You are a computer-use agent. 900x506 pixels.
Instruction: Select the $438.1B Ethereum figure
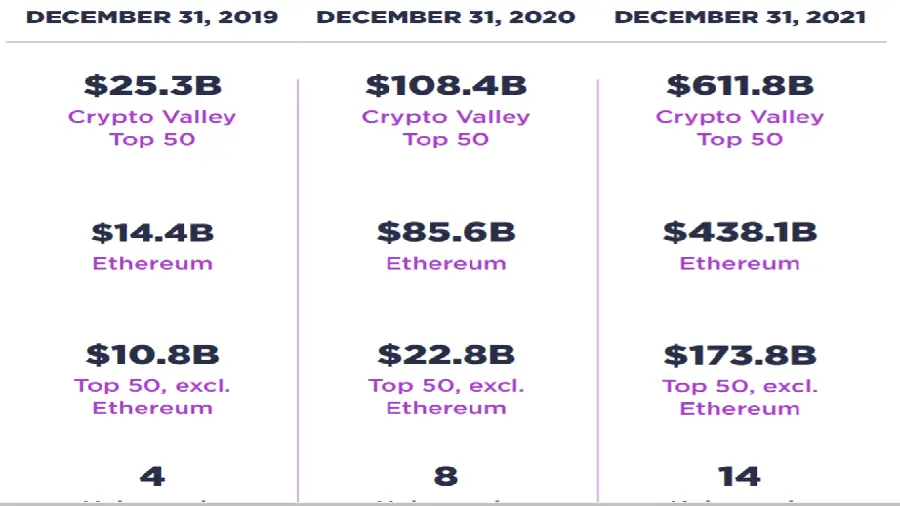click(x=740, y=233)
